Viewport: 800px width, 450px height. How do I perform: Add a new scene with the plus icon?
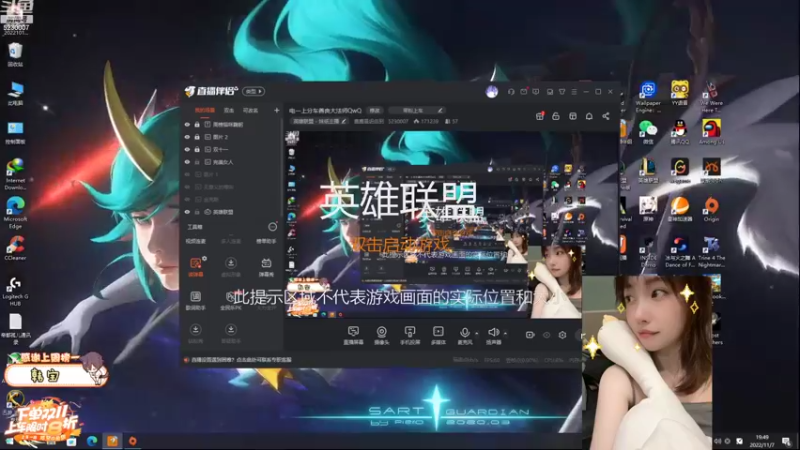click(277, 110)
